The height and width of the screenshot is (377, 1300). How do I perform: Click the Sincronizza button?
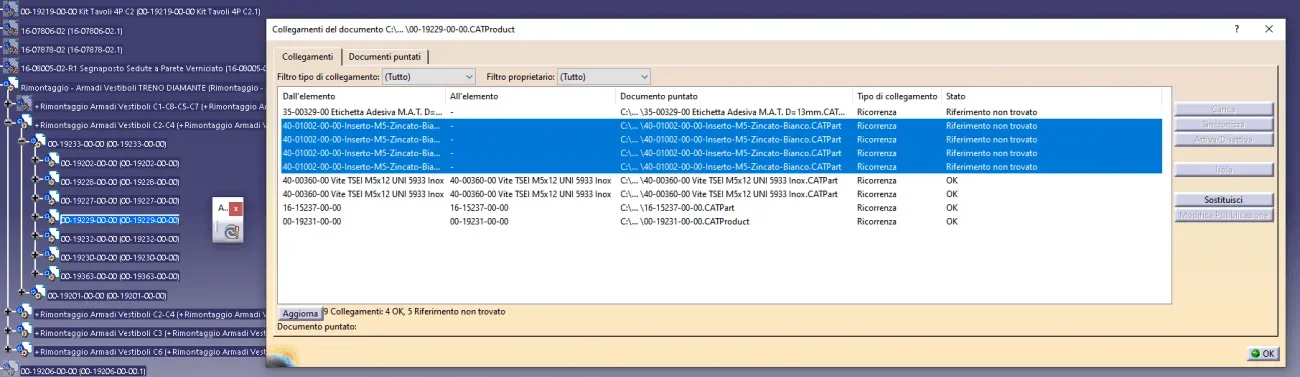[x=1224, y=124]
